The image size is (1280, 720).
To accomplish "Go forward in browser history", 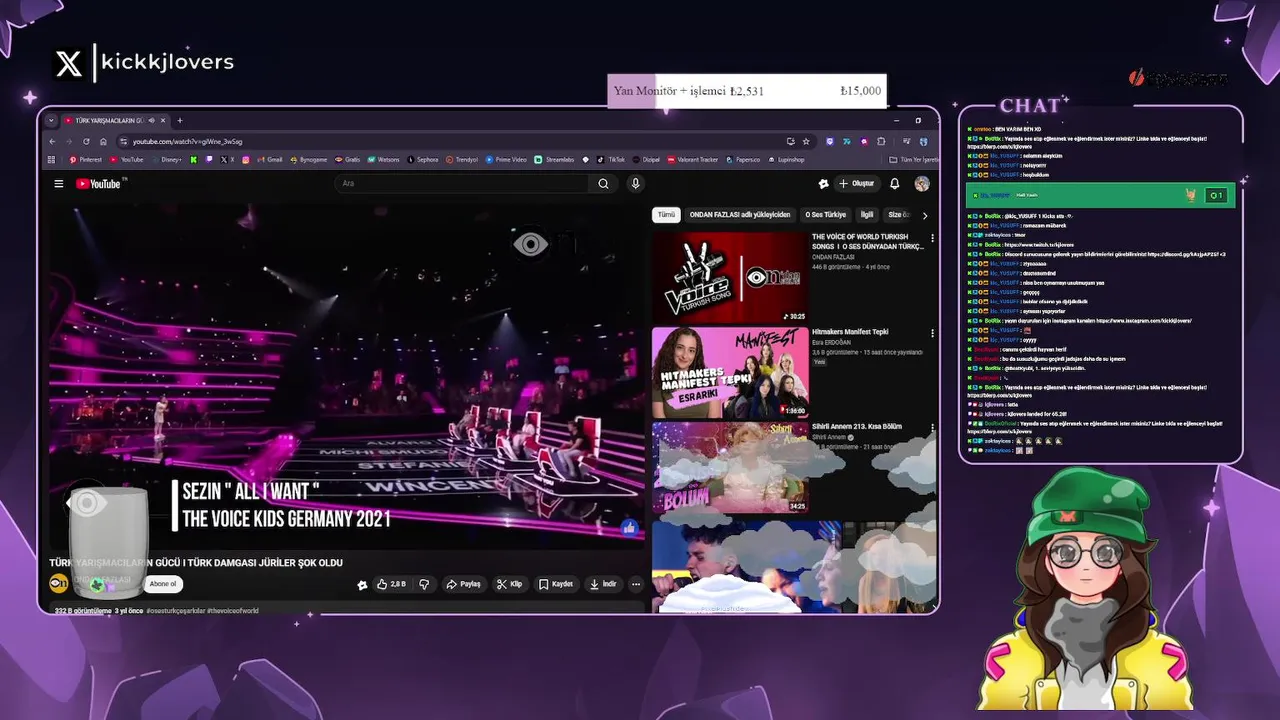I will [69, 141].
